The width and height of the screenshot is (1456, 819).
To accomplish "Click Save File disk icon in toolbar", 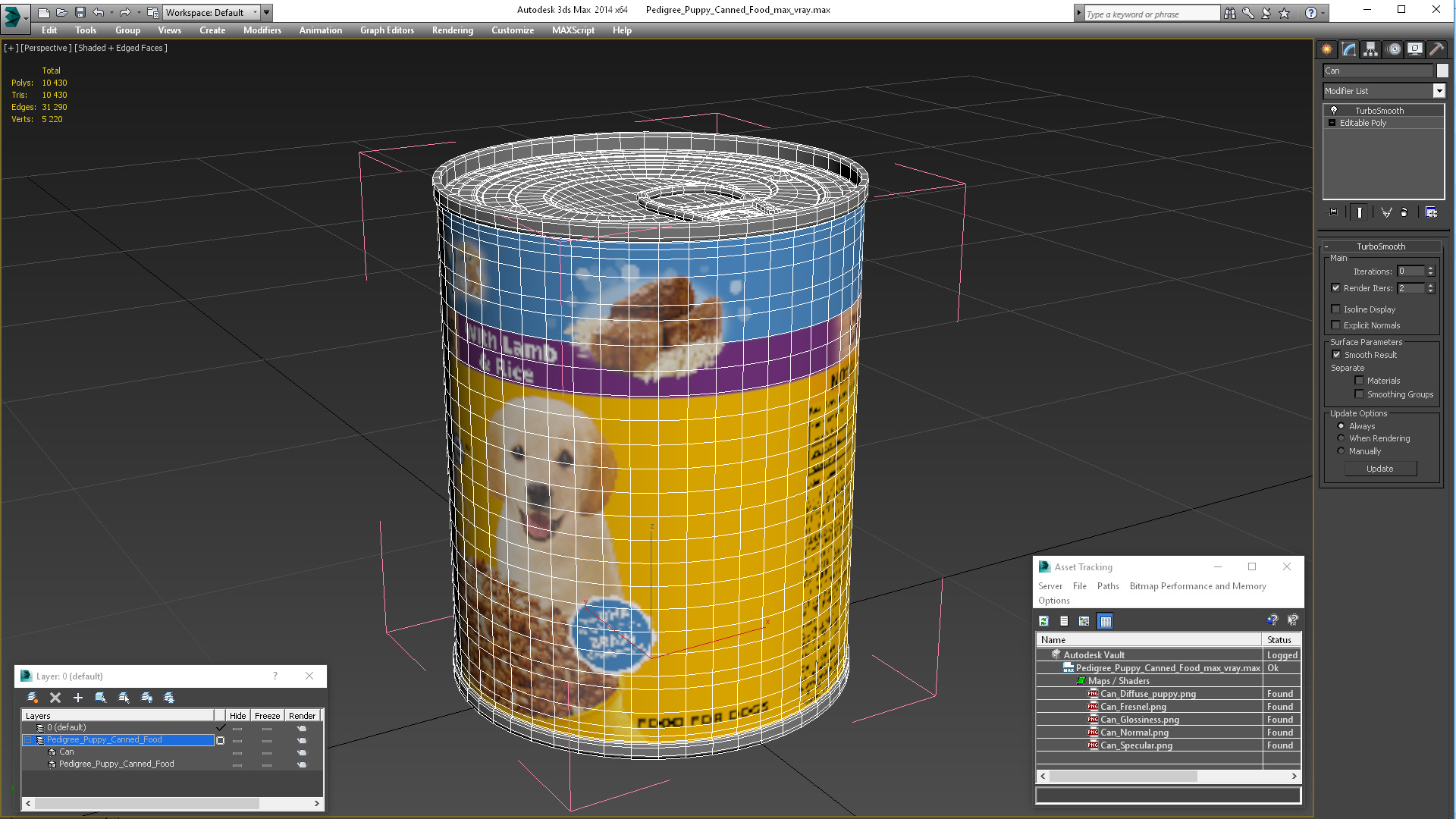I will click(80, 12).
